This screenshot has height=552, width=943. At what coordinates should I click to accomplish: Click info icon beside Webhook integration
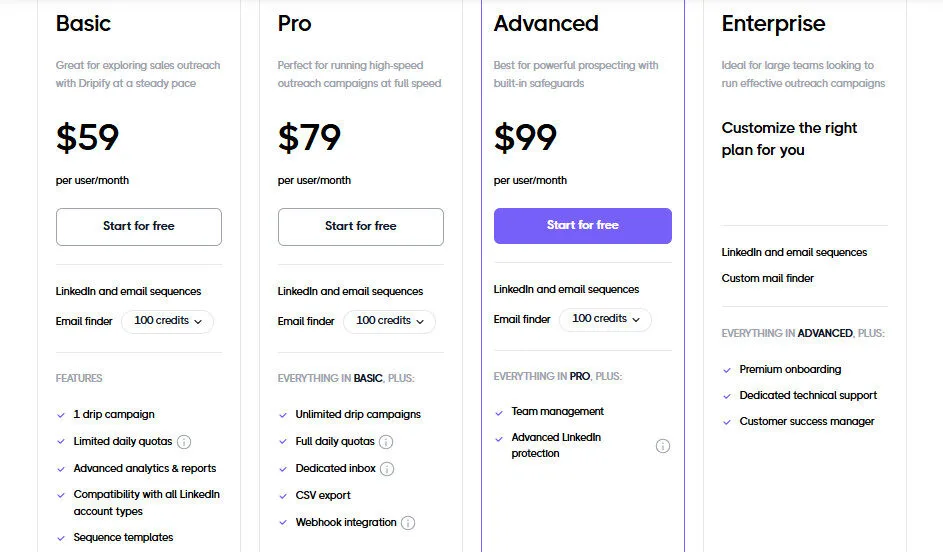pyautogui.click(x=408, y=522)
